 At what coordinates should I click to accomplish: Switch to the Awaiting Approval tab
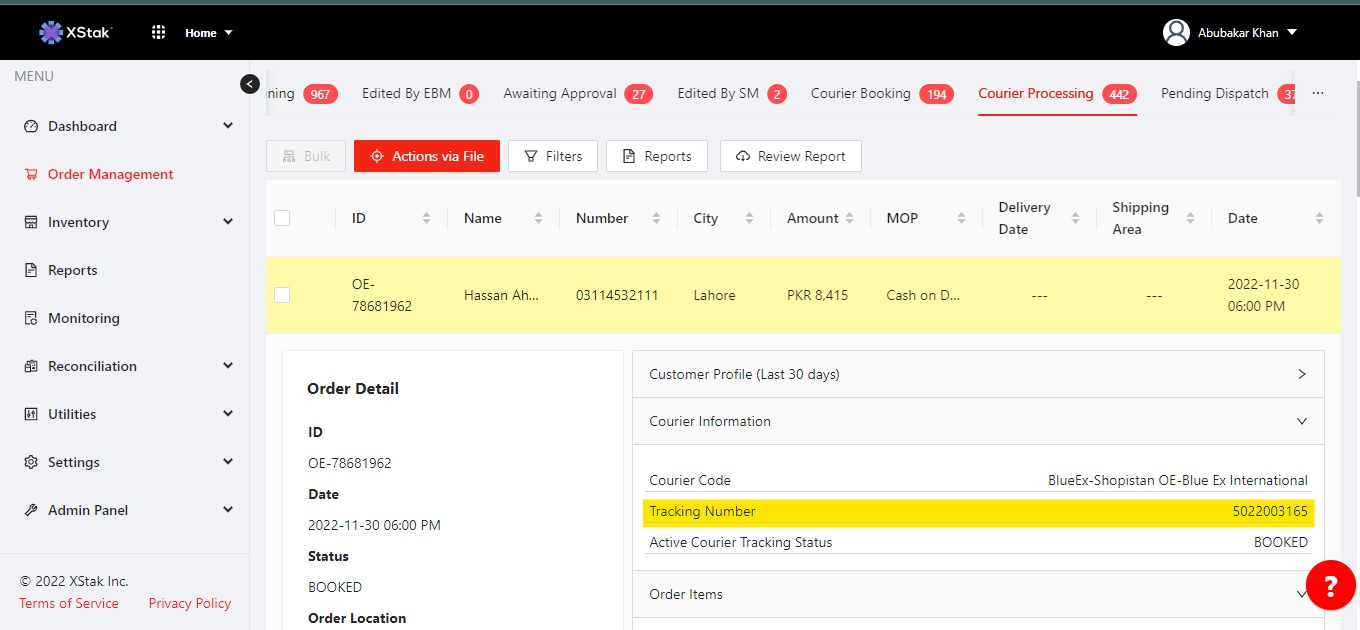559,93
